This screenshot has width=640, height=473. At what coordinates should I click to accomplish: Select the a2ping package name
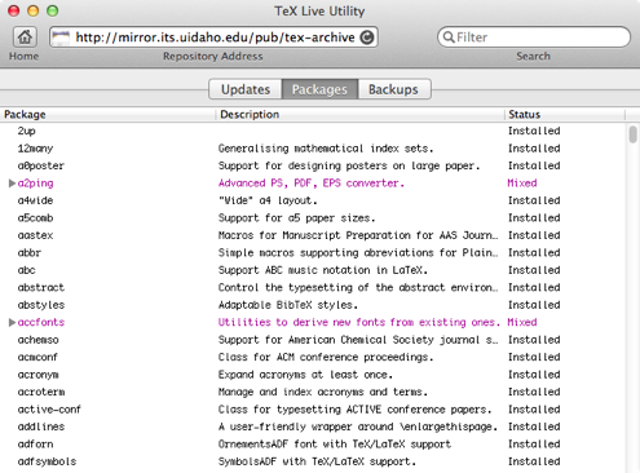point(36,183)
